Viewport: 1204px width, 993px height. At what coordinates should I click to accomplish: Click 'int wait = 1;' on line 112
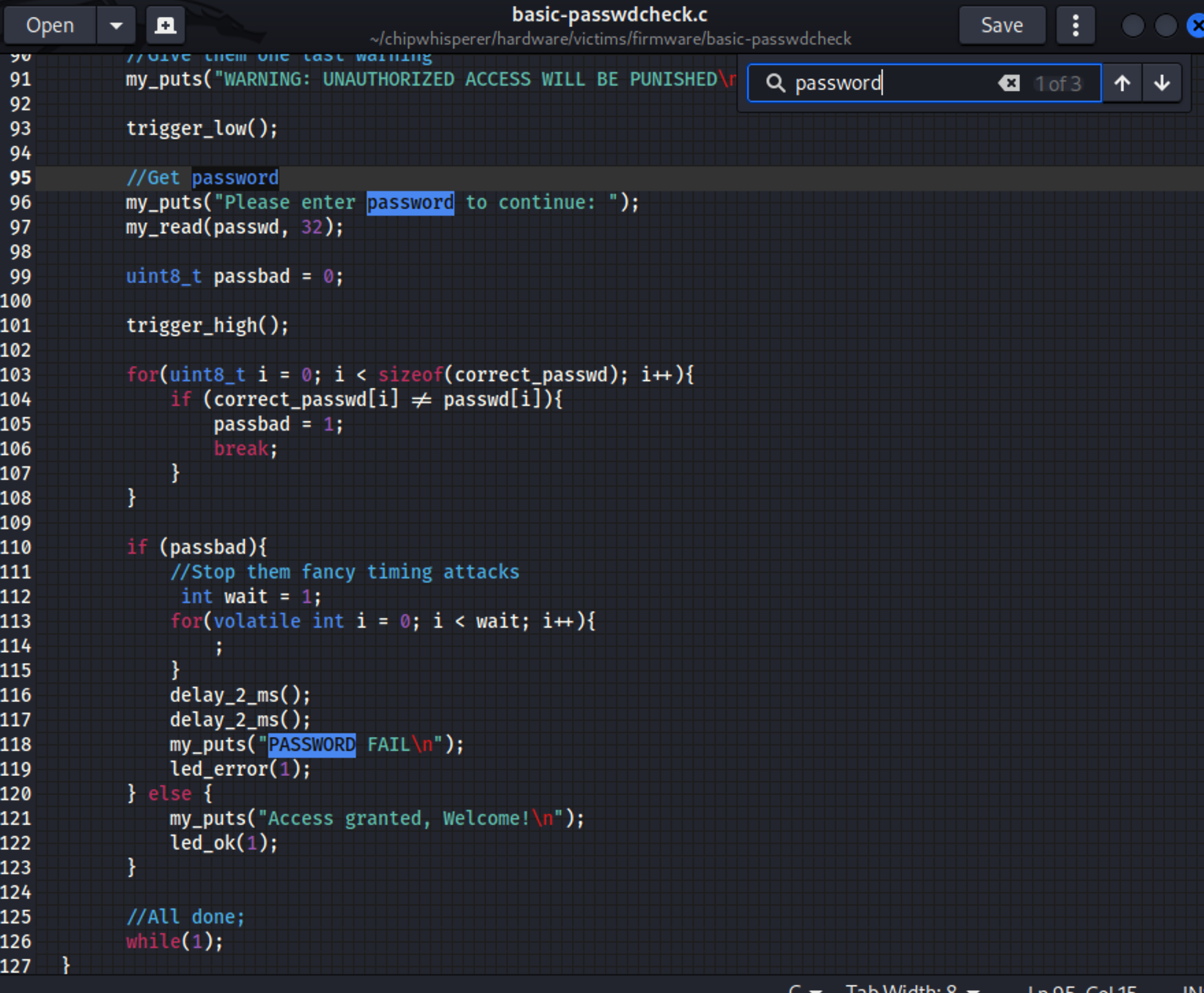(x=251, y=596)
